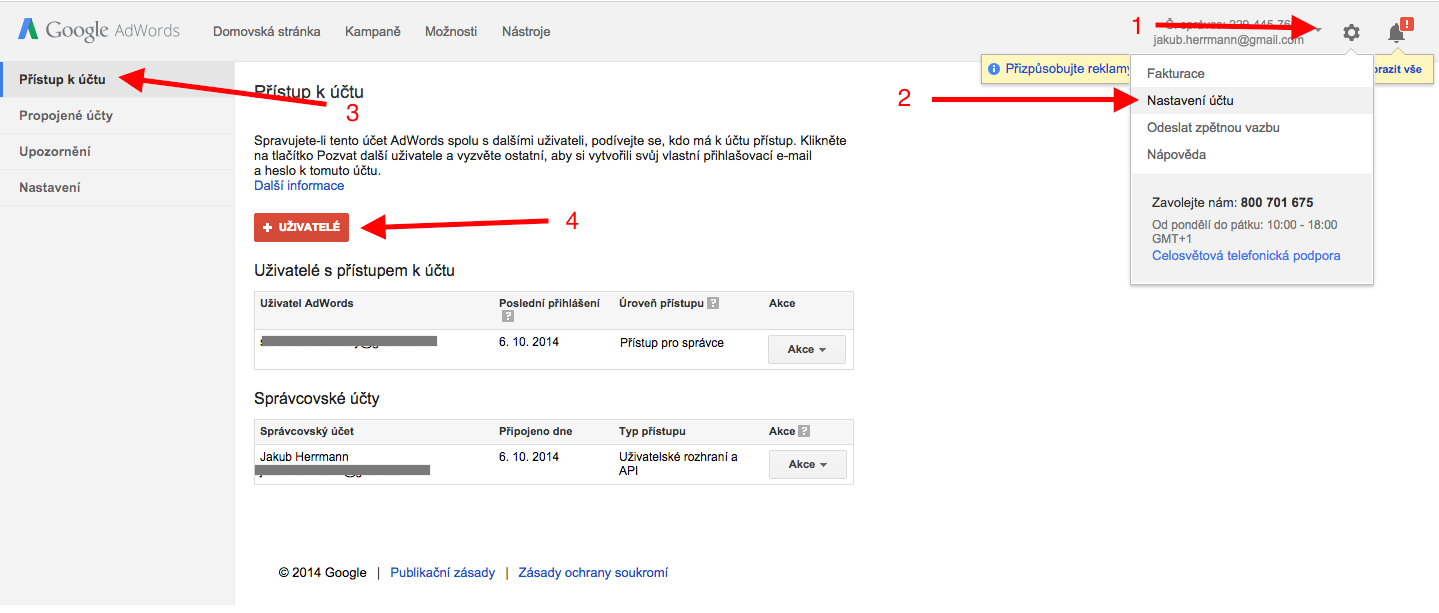Click the Typ přístupu column header
The width and height of the screenshot is (1439, 613).
(x=652, y=431)
